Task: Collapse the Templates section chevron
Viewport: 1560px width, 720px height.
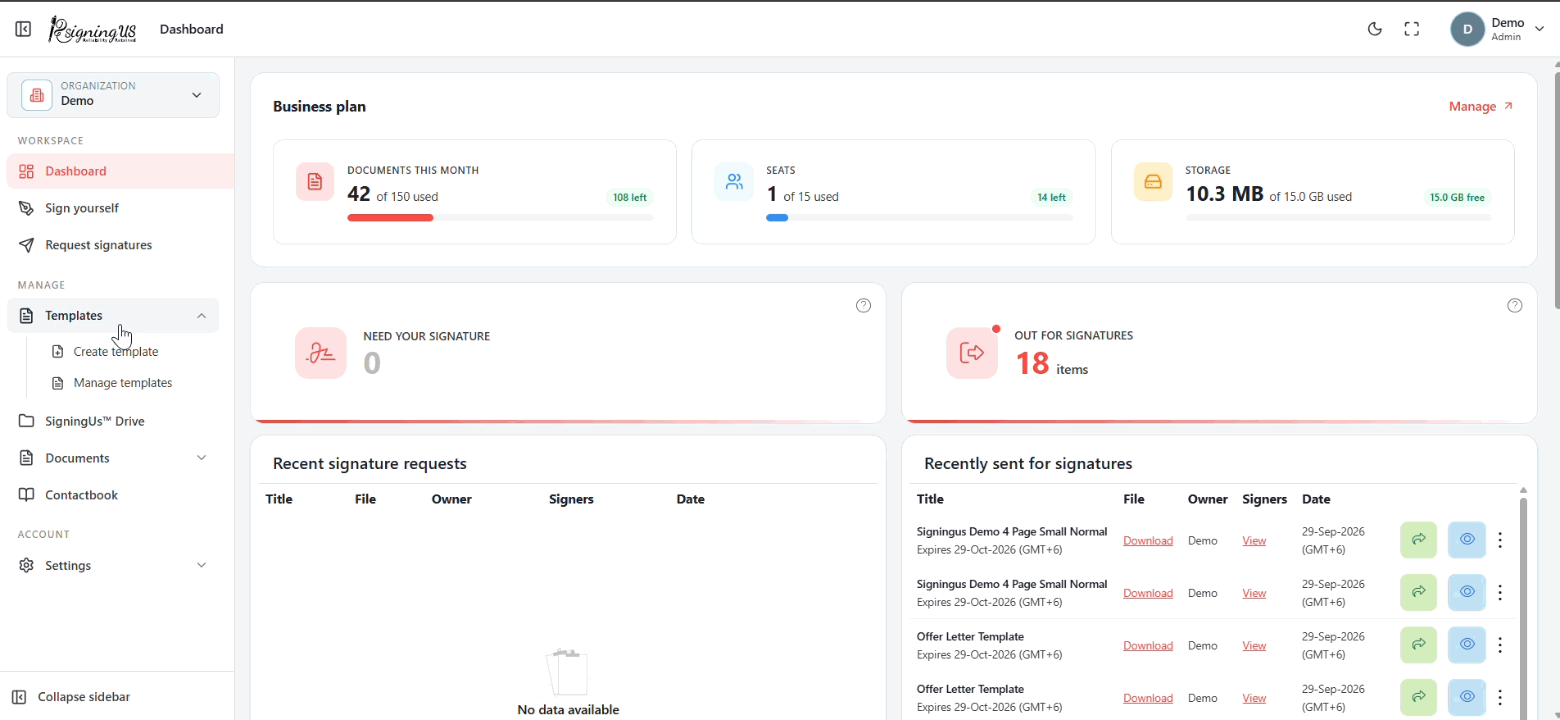Action: click(201, 315)
